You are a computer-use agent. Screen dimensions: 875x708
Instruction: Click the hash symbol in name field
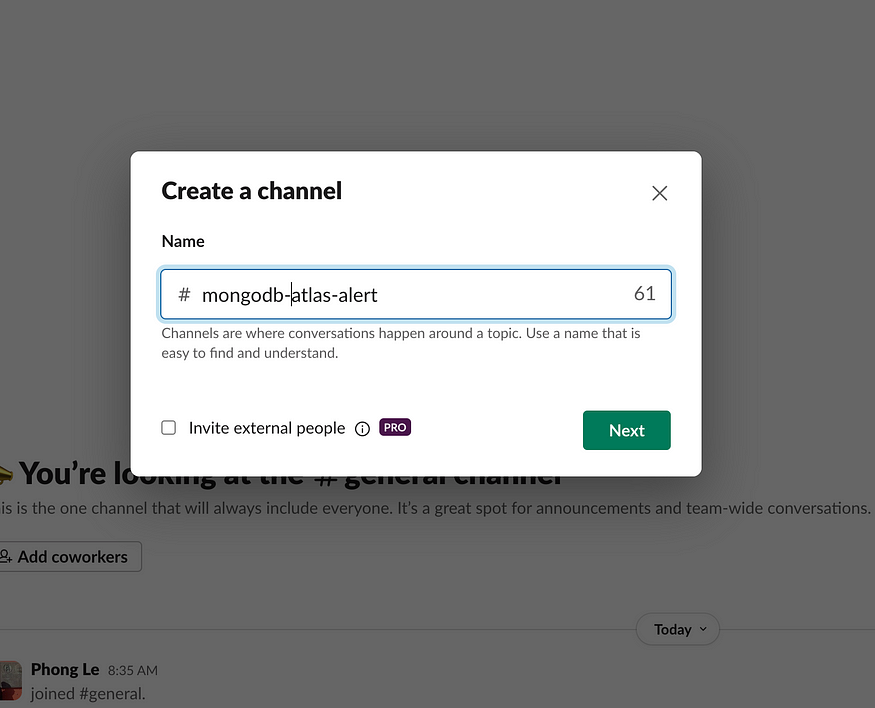pos(184,294)
